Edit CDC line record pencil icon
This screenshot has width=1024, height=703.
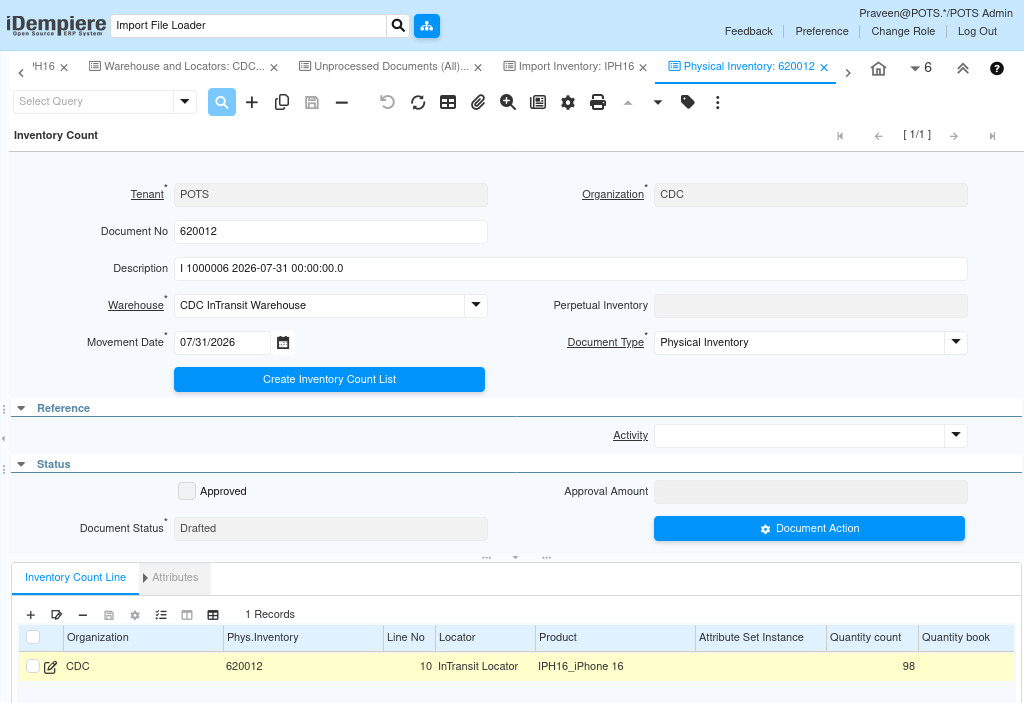pos(50,667)
